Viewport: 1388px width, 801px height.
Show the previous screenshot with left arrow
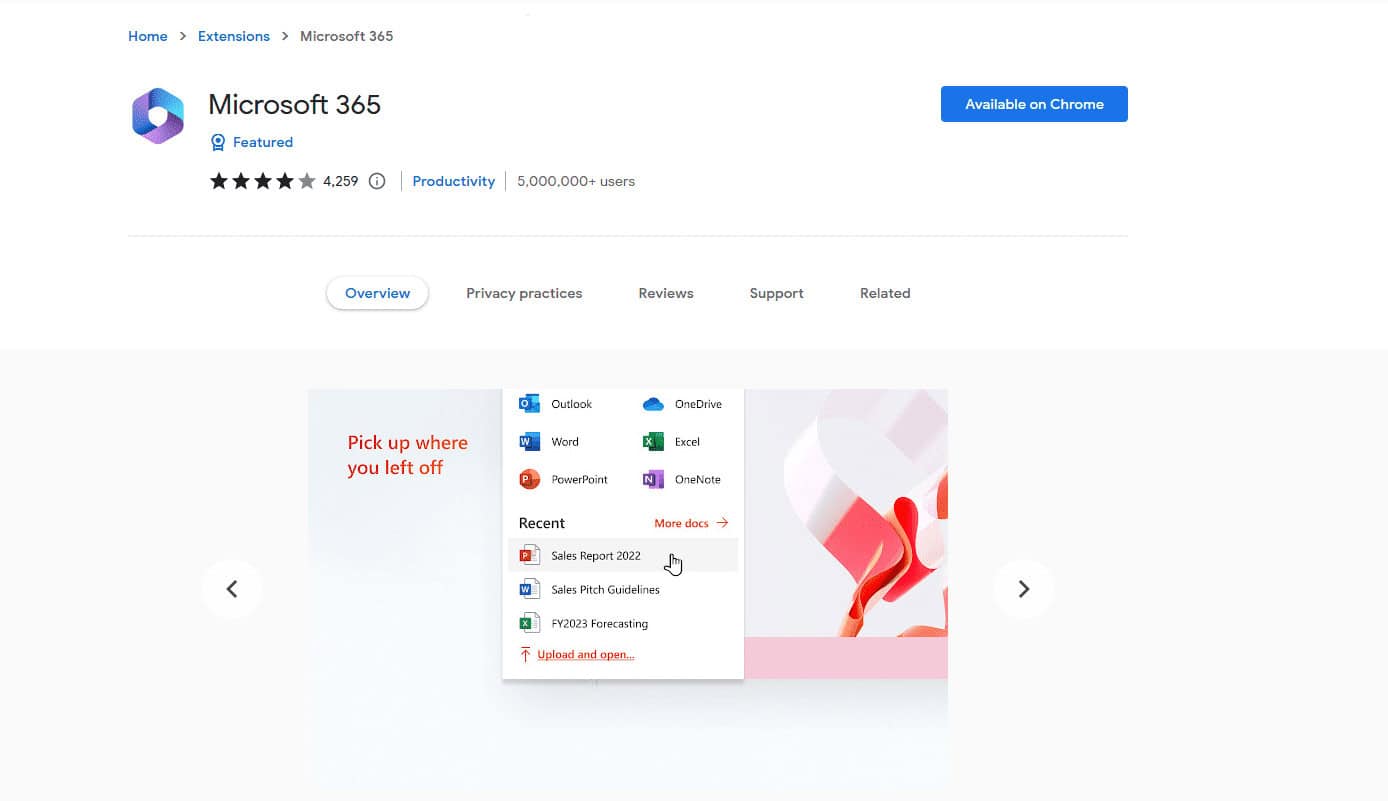click(232, 589)
